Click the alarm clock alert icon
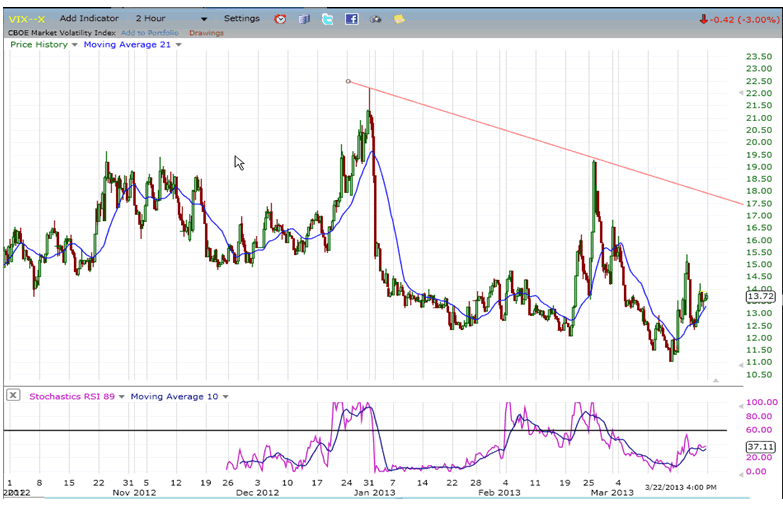The width and height of the screenshot is (783, 516). click(280, 19)
